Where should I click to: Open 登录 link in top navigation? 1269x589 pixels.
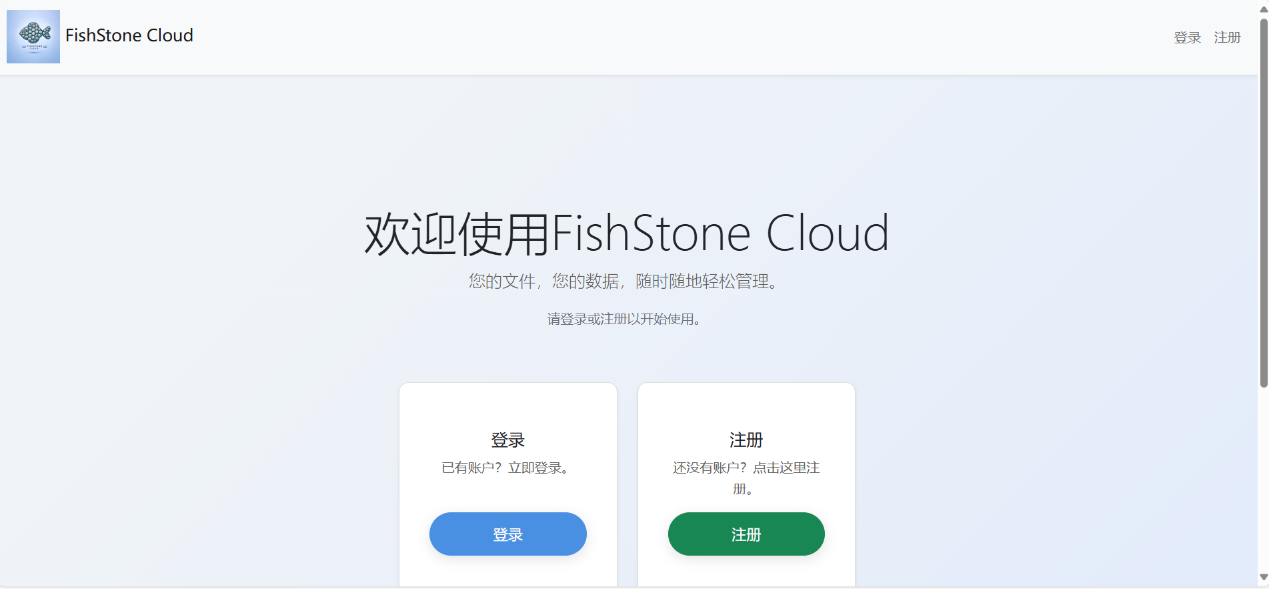pos(1187,37)
